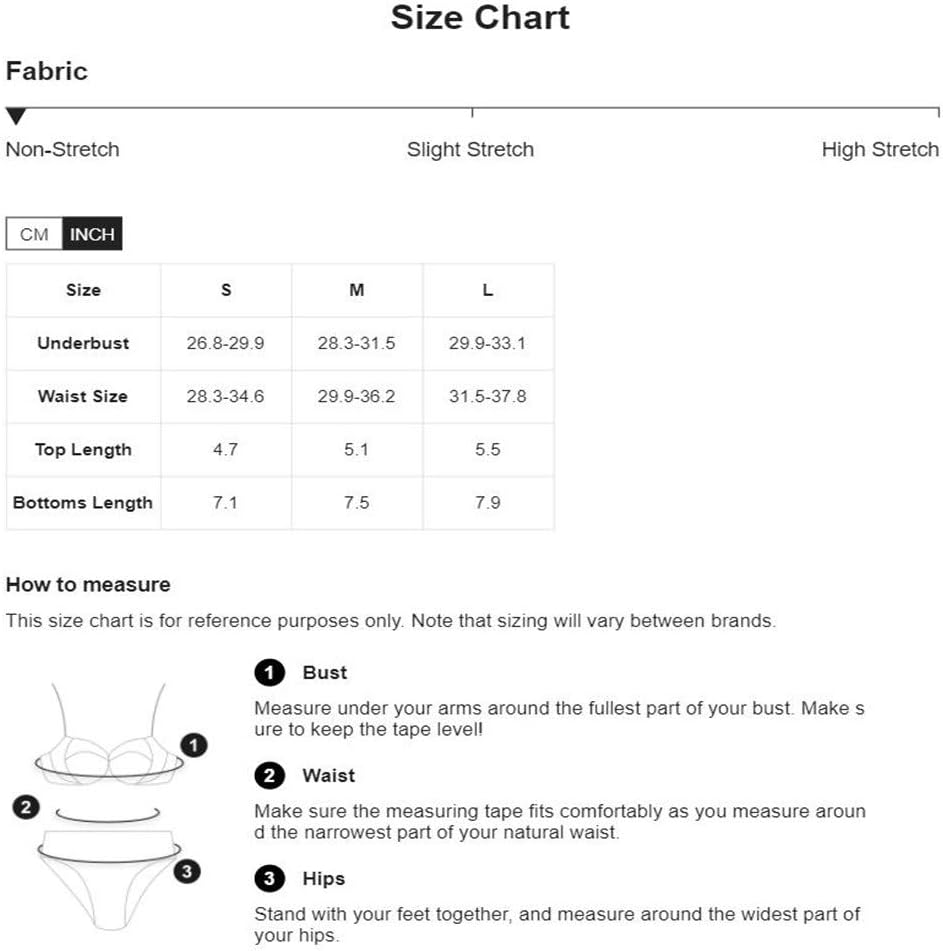The width and height of the screenshot is (943, 951).
Task: Click the Top Length row label
Action: pos(83,449)
